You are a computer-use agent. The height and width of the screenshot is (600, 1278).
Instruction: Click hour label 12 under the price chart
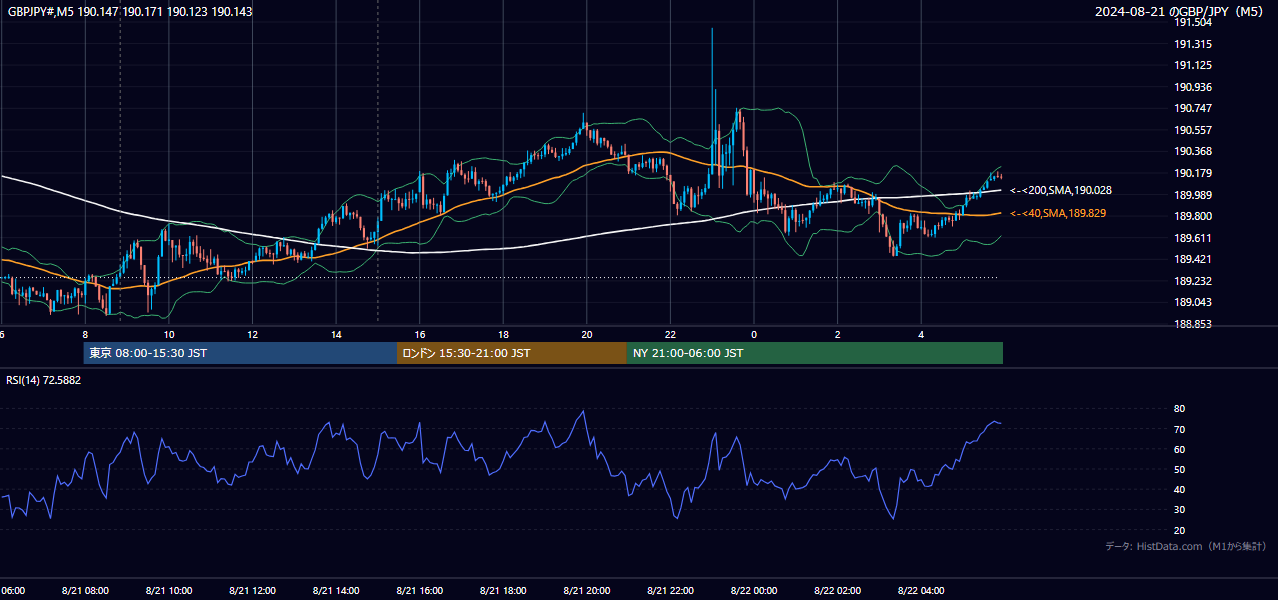tap(253, 334)
